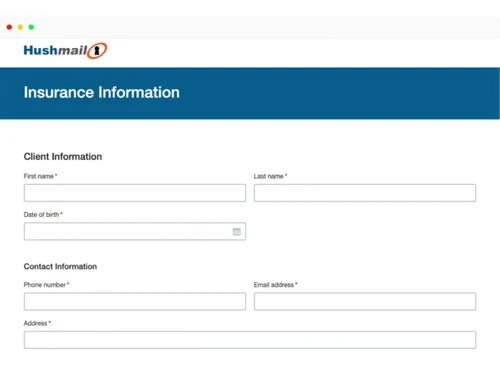The width and height of the screenshot is (500, 375).
Task: Click the Phone number label
Action: click(45, 285)
